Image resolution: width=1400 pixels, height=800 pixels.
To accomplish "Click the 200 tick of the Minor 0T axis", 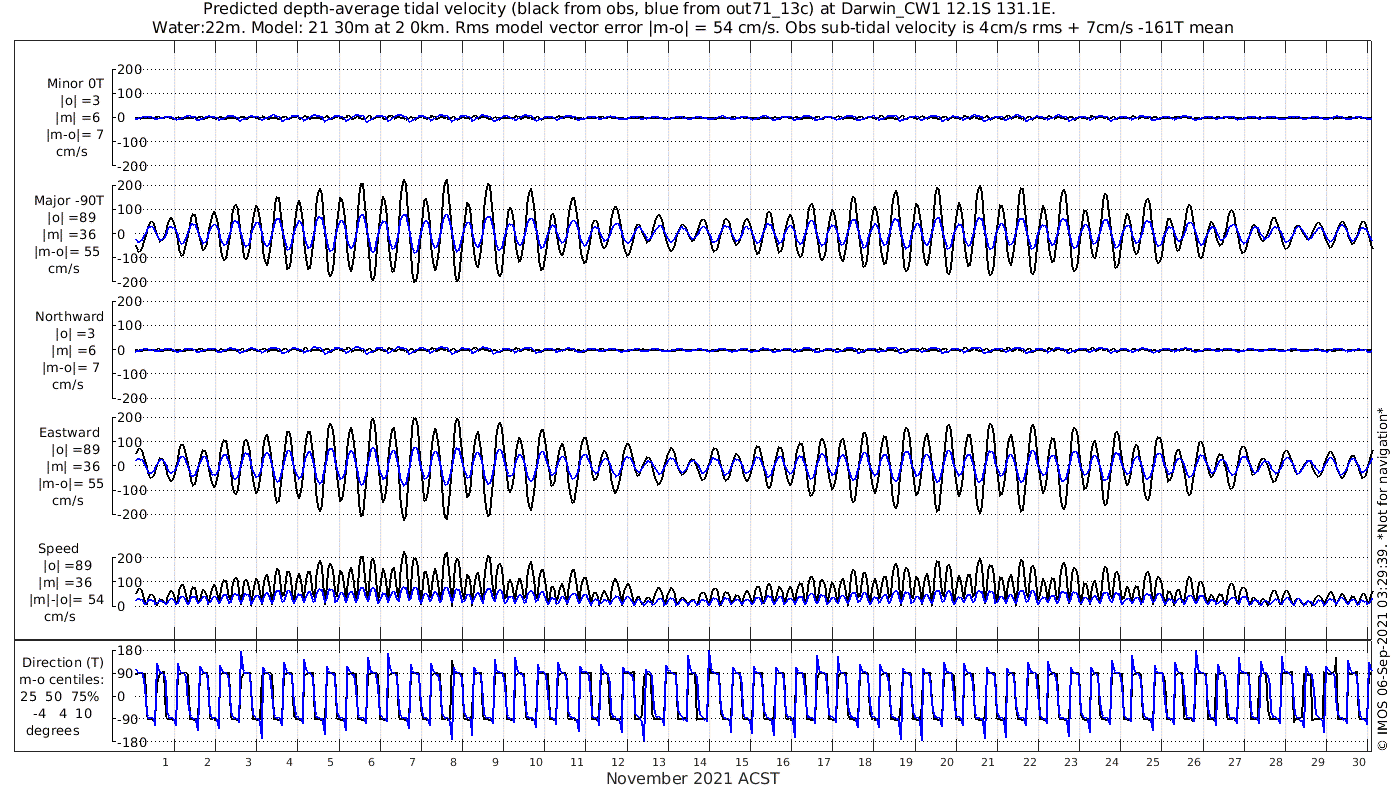I will coord(130,70).
